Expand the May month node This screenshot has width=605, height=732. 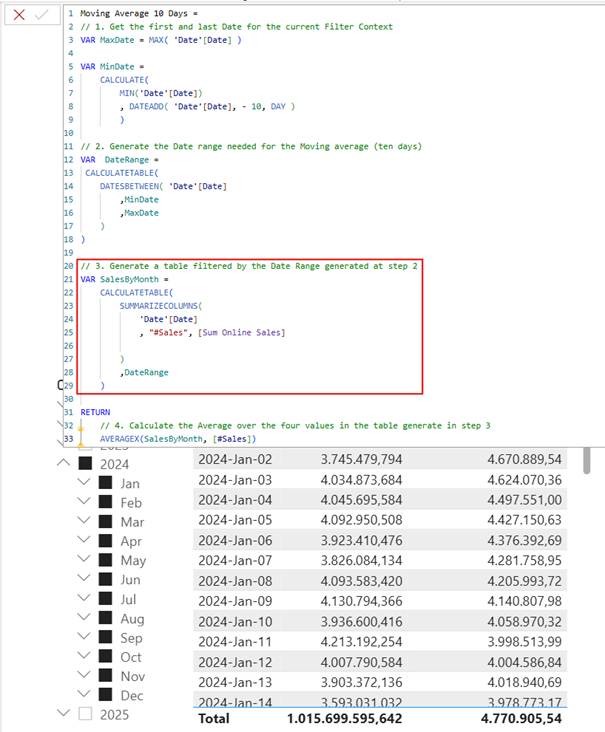84,559
